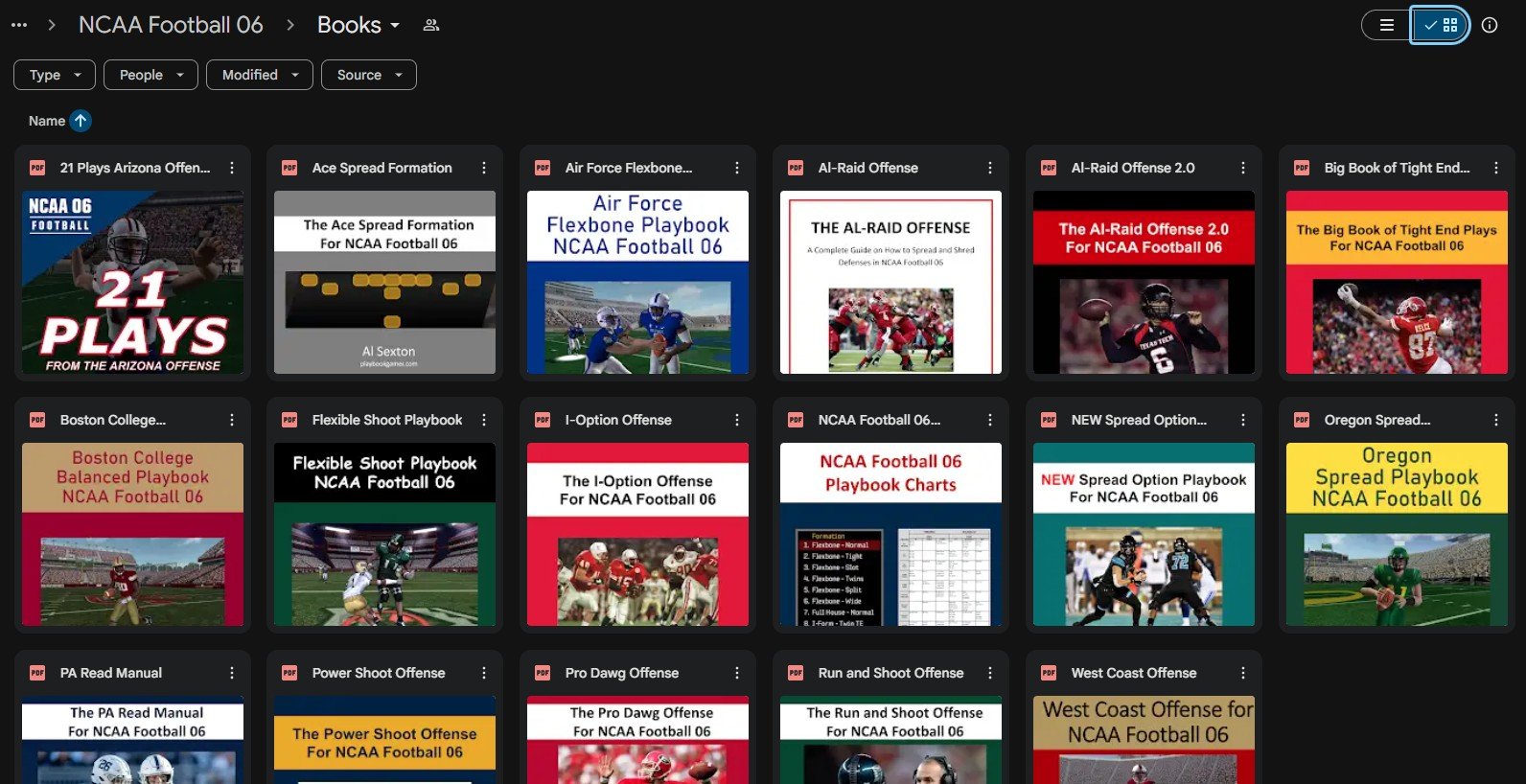This screenshot has width=1526, height=784.
Task: Show hidden breadcrumb folders with the ellipsis
Action: tap(19, 25)
